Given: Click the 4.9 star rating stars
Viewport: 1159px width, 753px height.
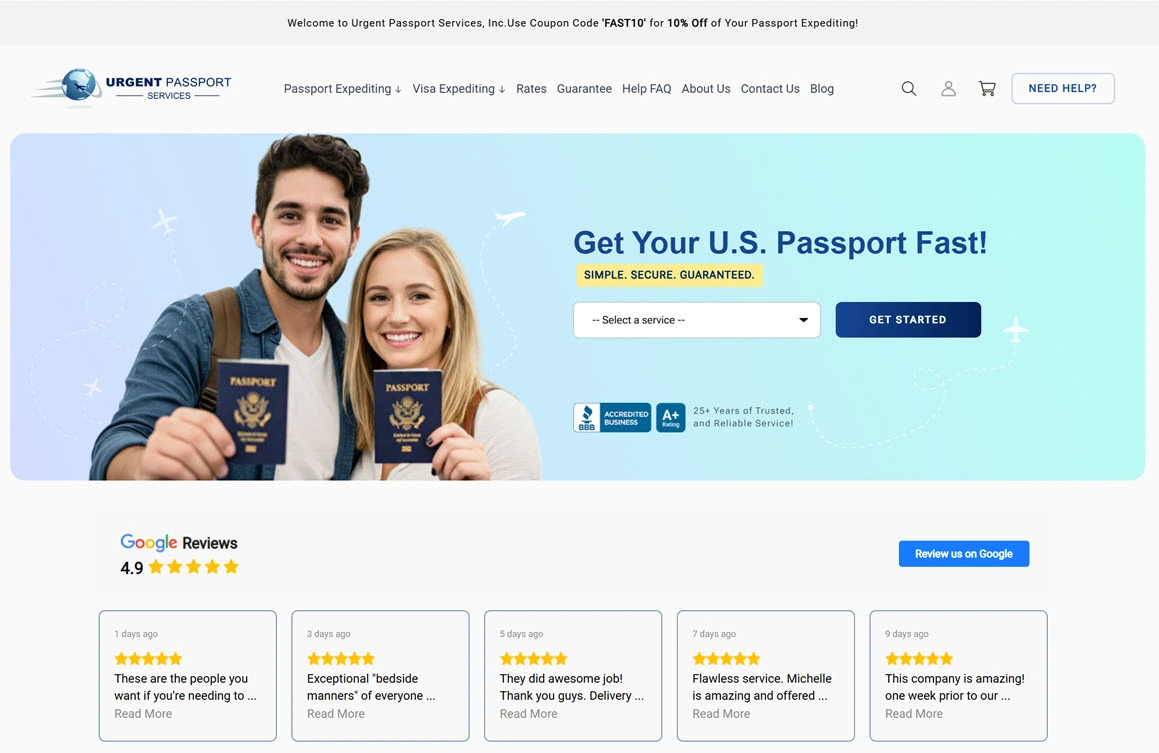Looking at the screenshot, I should click(194, 567).
